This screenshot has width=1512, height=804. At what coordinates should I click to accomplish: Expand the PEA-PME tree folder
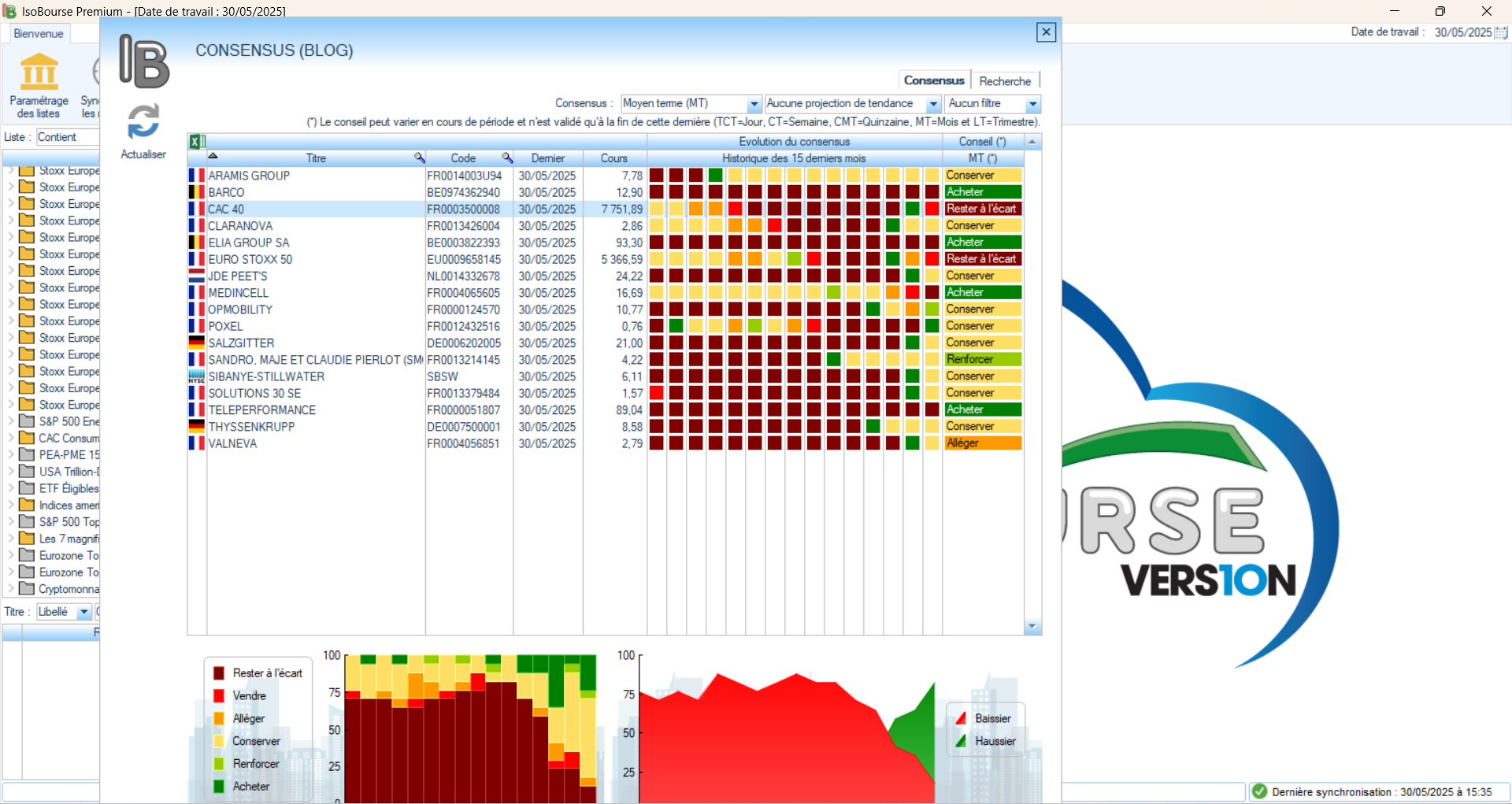point(11,454)
